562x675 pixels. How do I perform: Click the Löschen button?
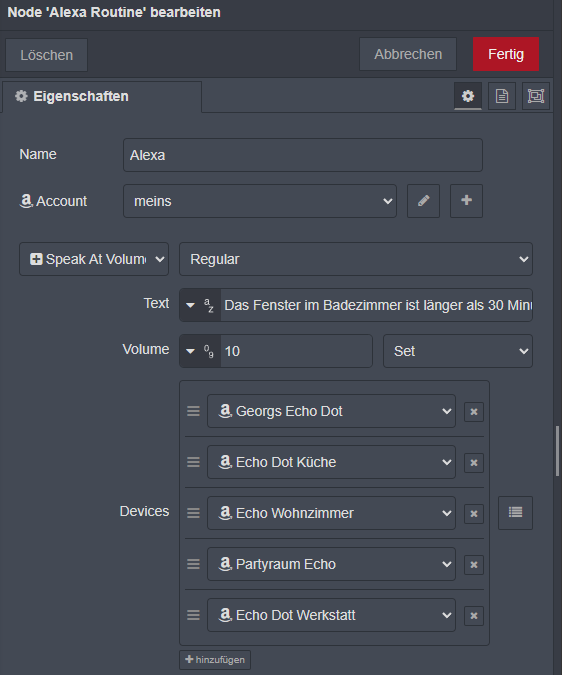click(x=46, y=55)
